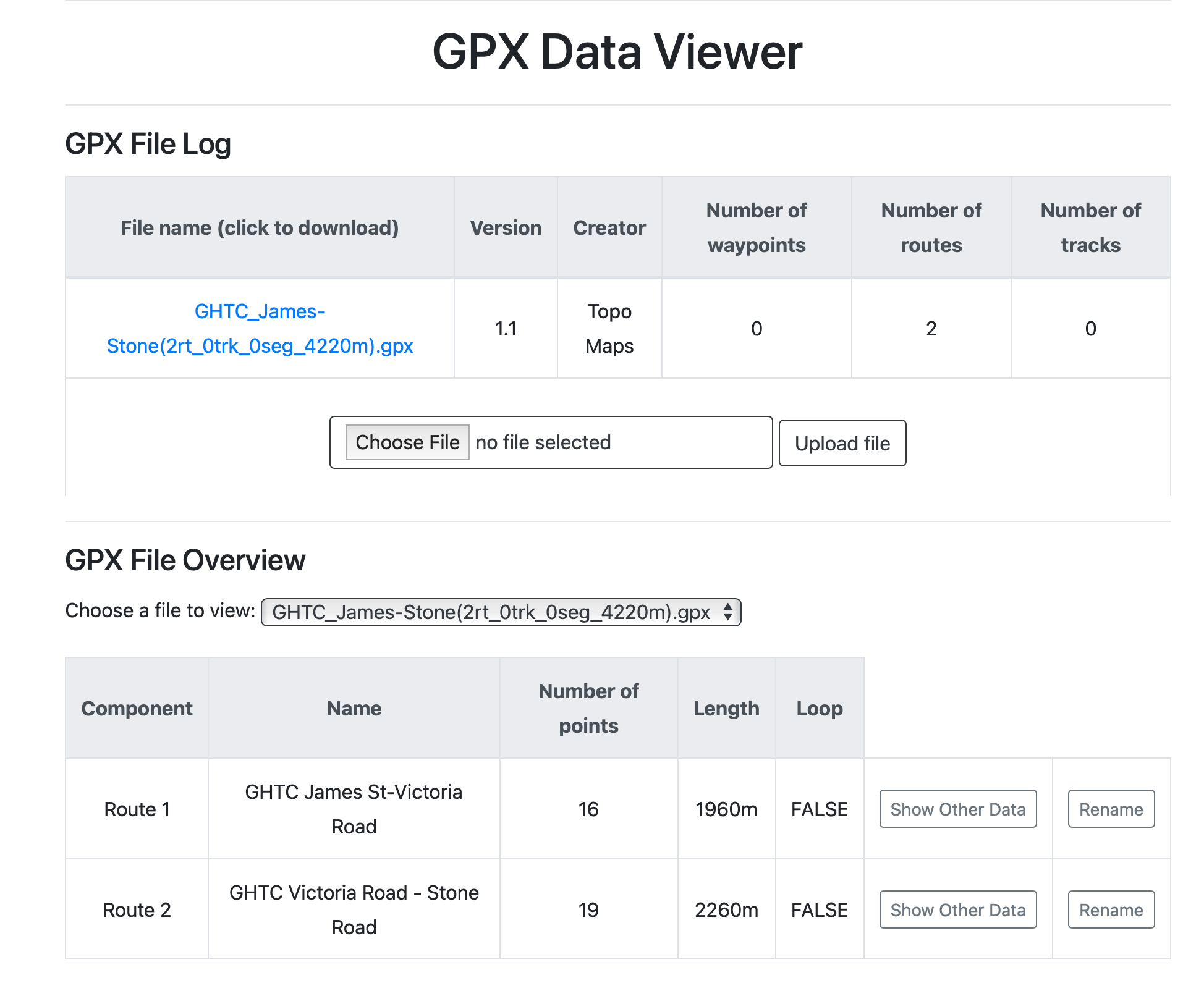
Task: Click the GPX File Log section heading
Action: click(x=148, y=143)
